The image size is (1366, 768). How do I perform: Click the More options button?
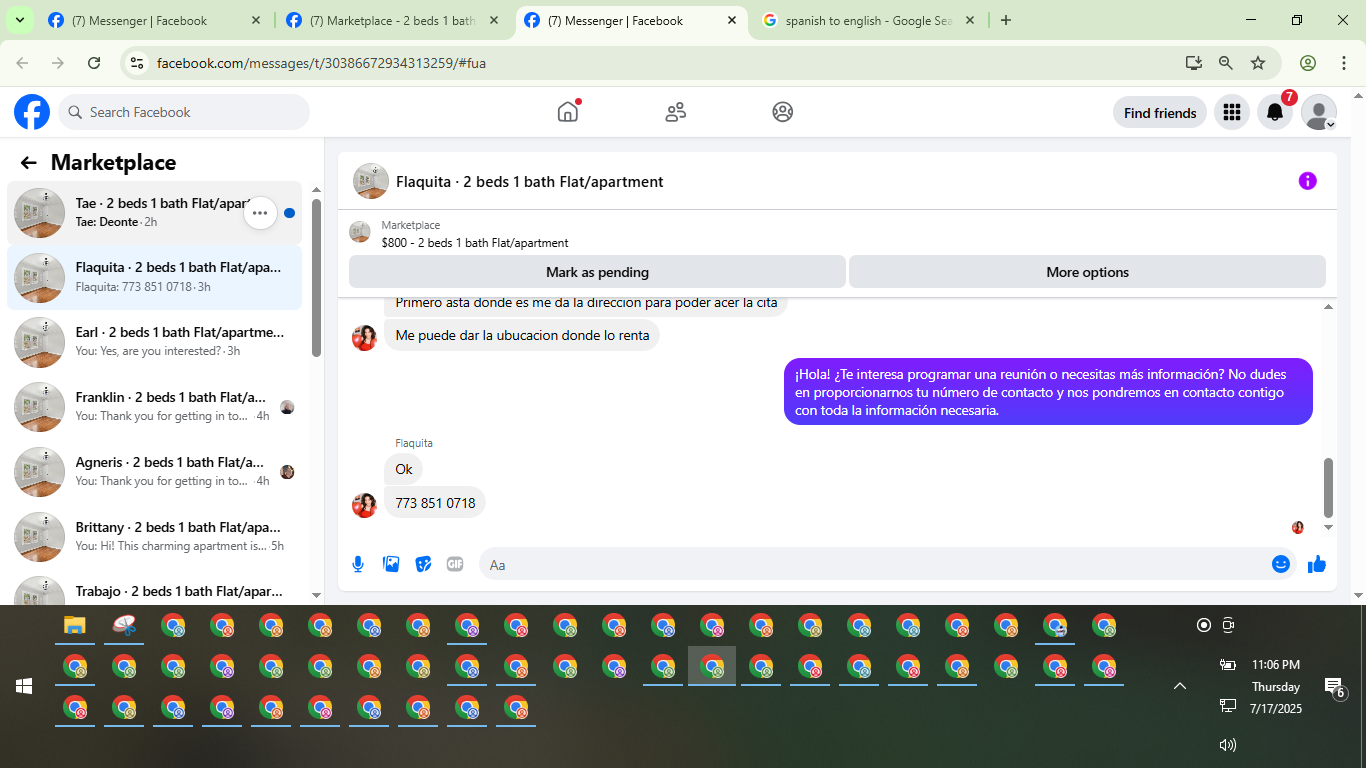pos(1087,272)
